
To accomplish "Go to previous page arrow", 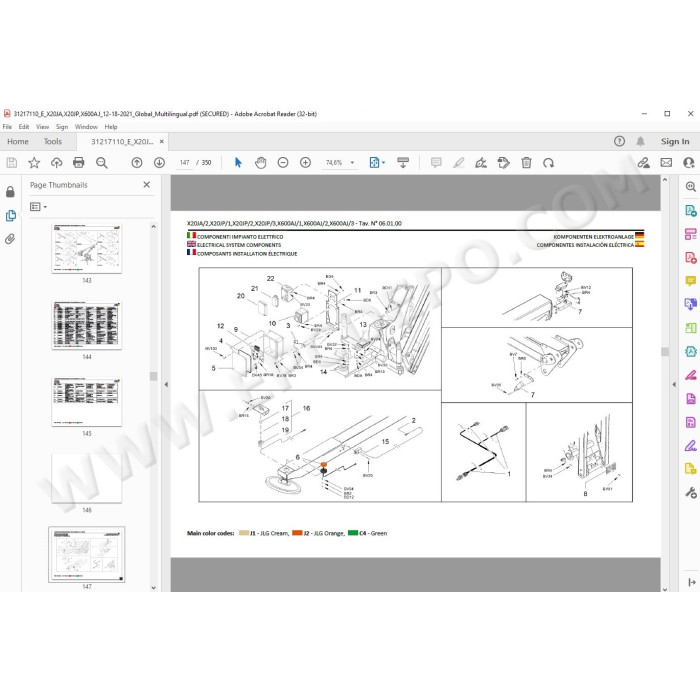I will tap(137, 163).
